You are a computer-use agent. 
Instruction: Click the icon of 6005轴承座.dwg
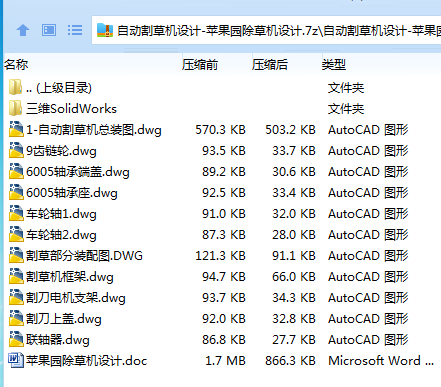click(16, 192)
